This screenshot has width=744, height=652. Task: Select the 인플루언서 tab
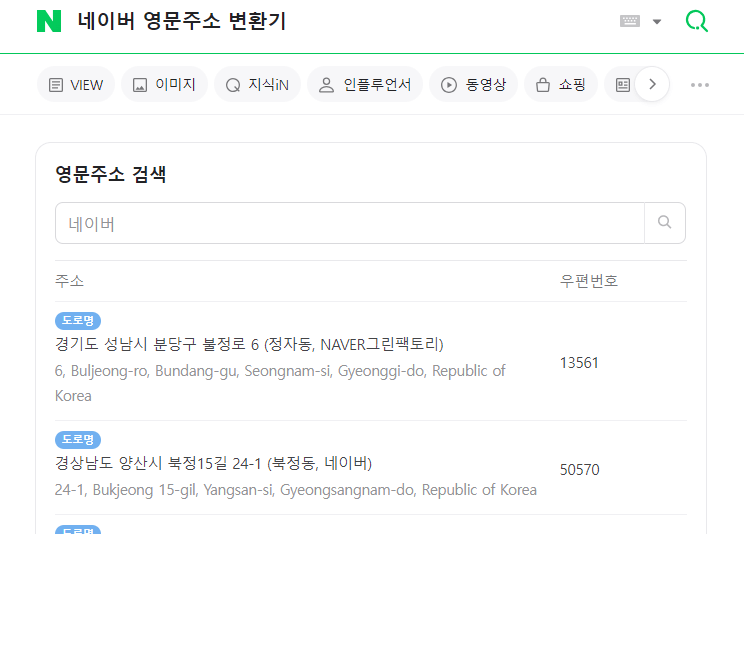tap(364, 85)
